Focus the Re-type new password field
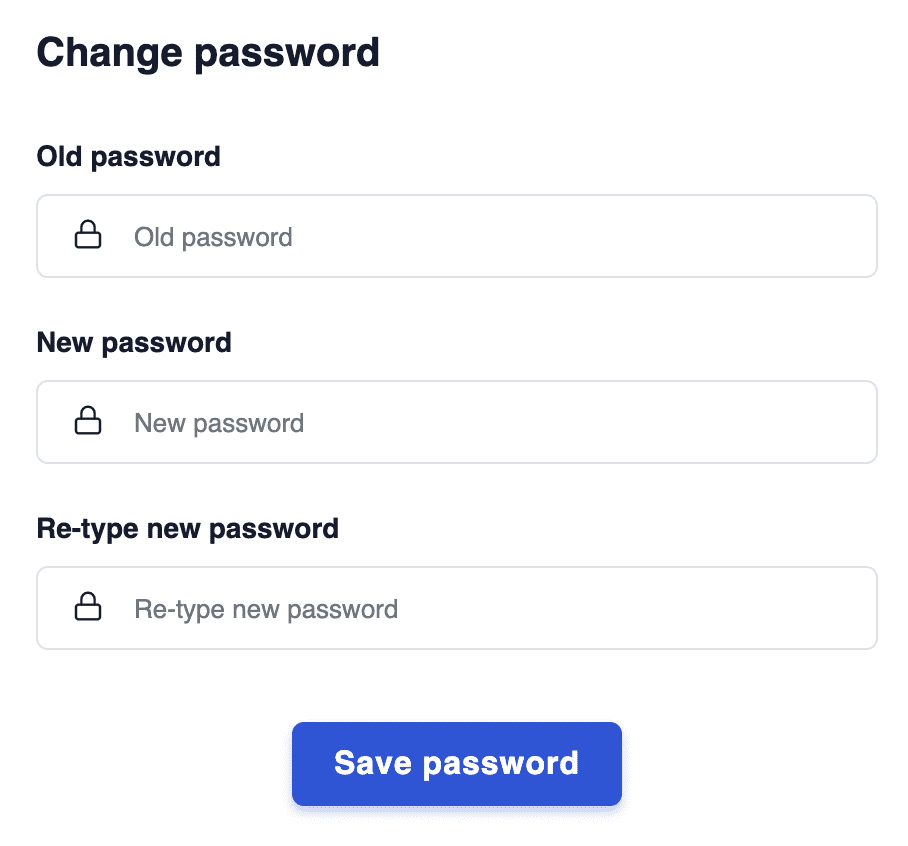This screenshot has height=846, width=908. click(456, 608)
